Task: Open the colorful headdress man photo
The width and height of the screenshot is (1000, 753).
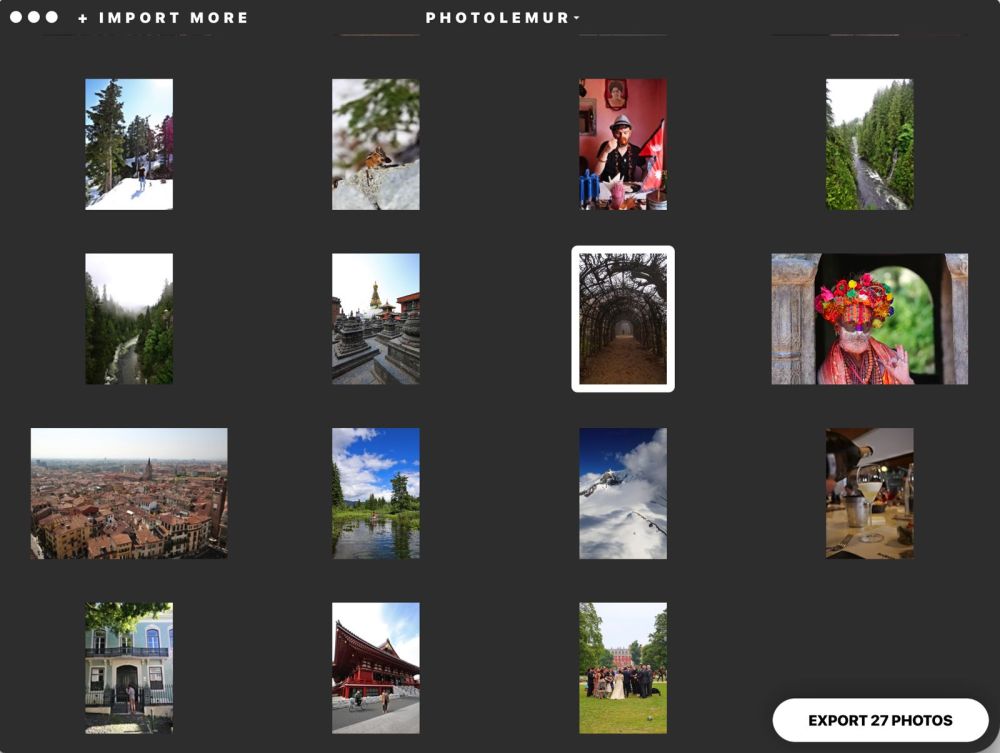Action: 869,319
